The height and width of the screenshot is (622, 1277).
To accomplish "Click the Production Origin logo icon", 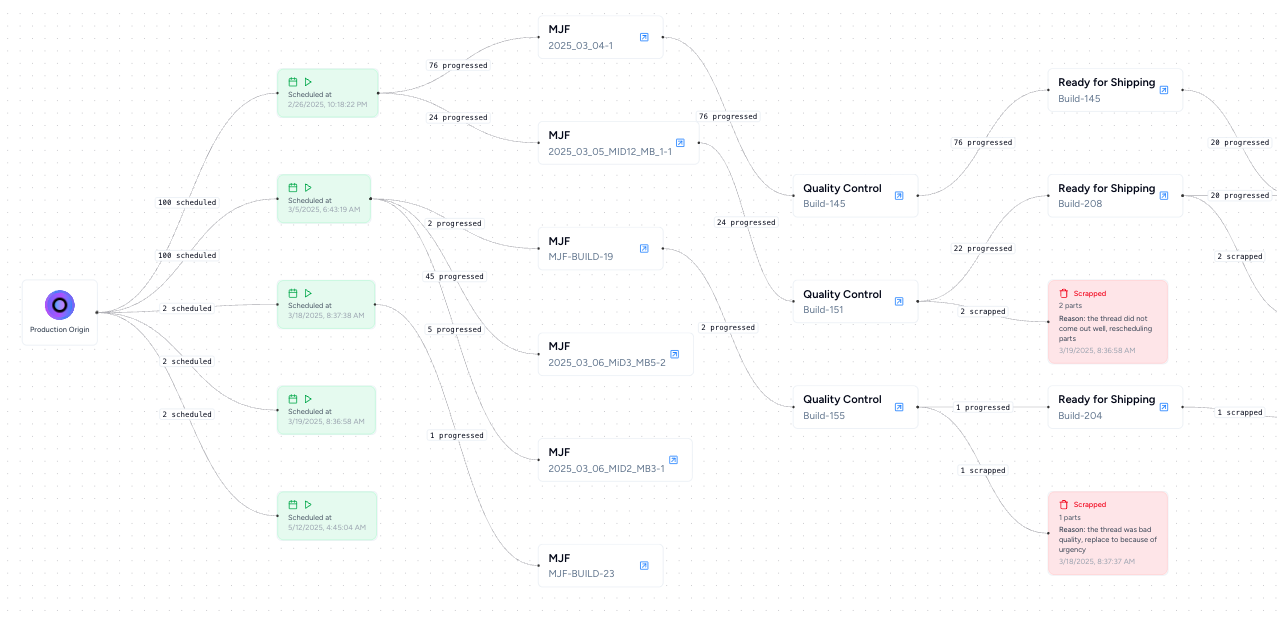I will point(60,305).
